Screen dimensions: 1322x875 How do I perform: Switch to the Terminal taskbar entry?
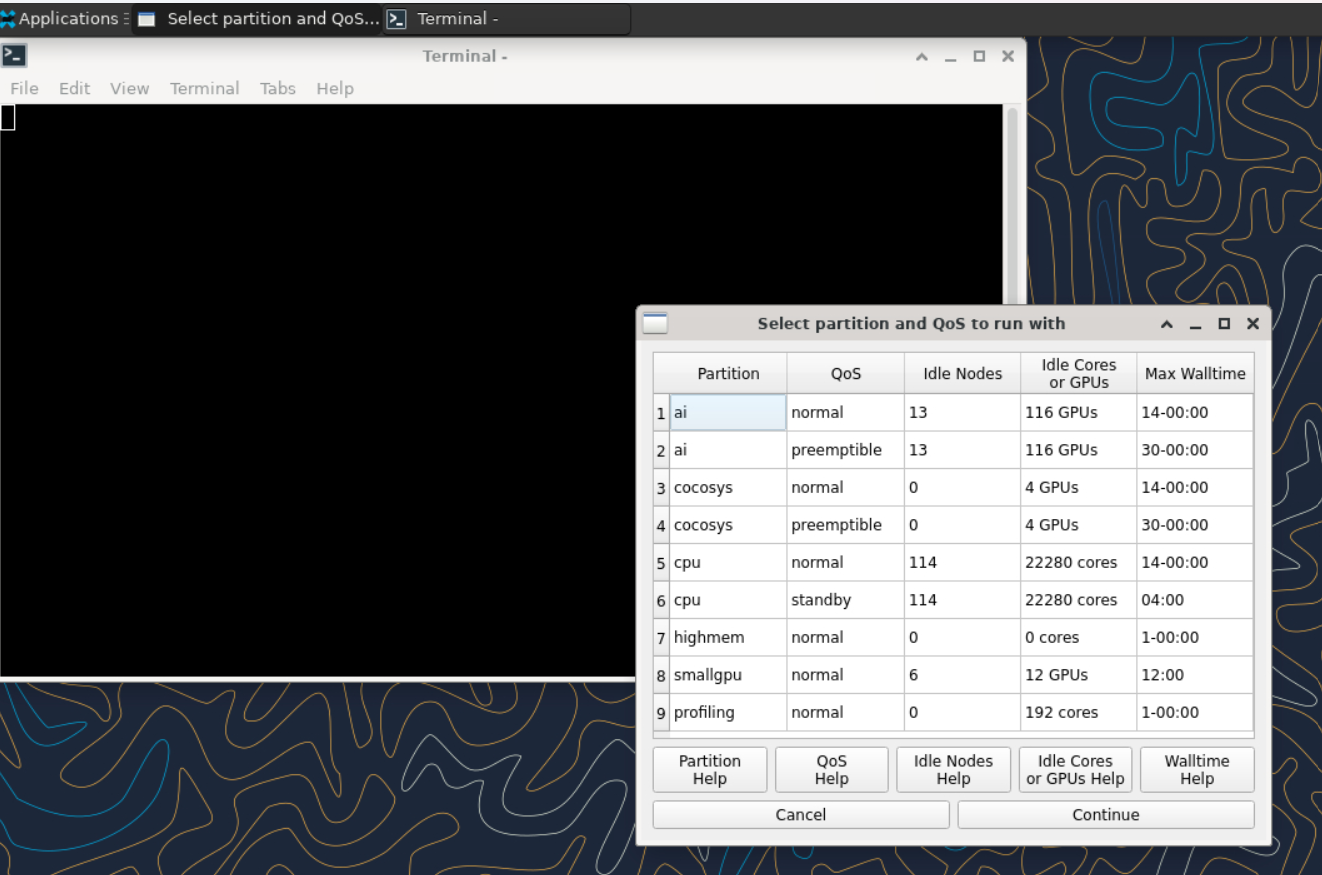tap(506, 18)
